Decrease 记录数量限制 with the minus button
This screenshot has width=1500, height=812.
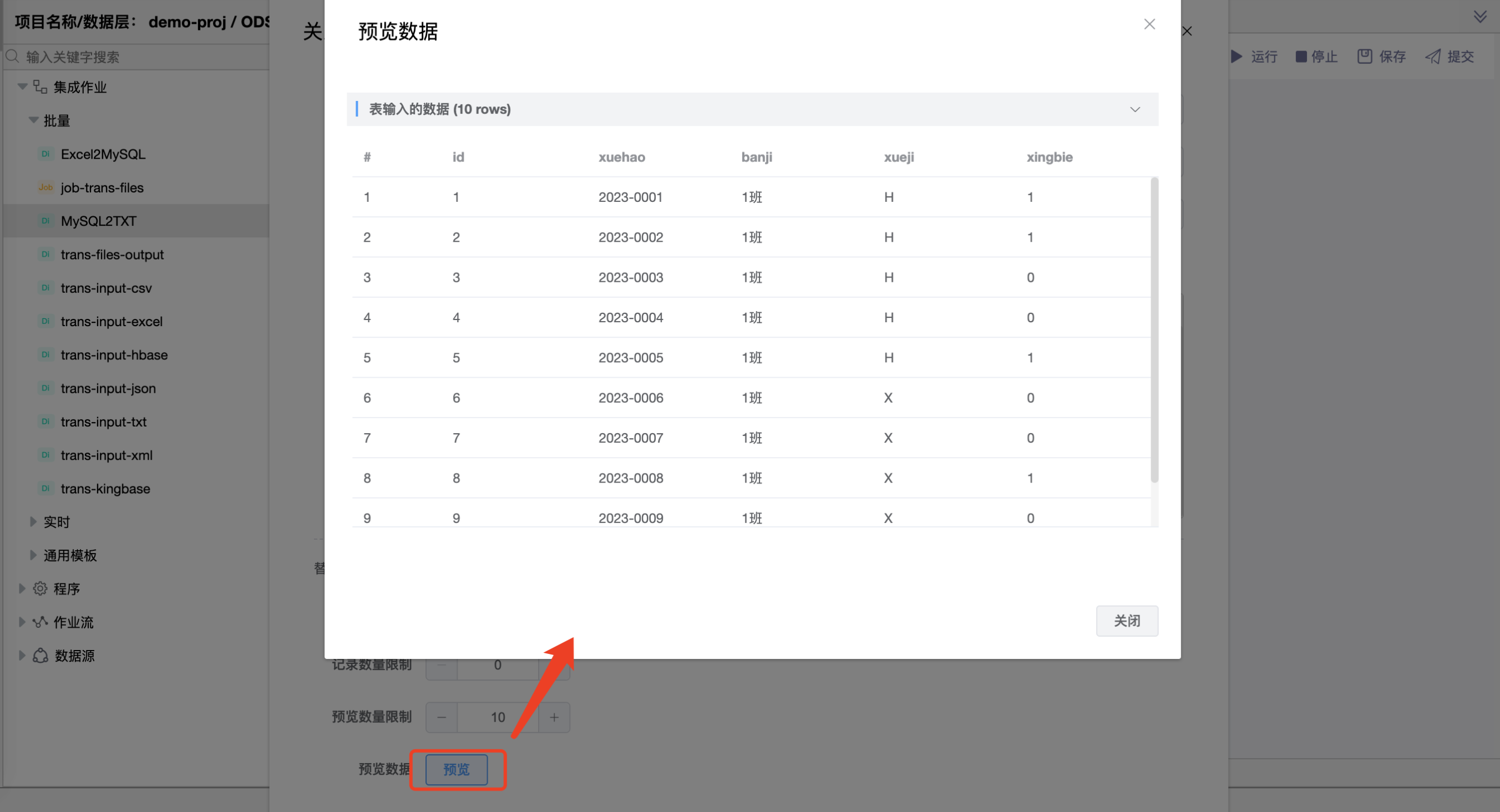coord(442,667)
